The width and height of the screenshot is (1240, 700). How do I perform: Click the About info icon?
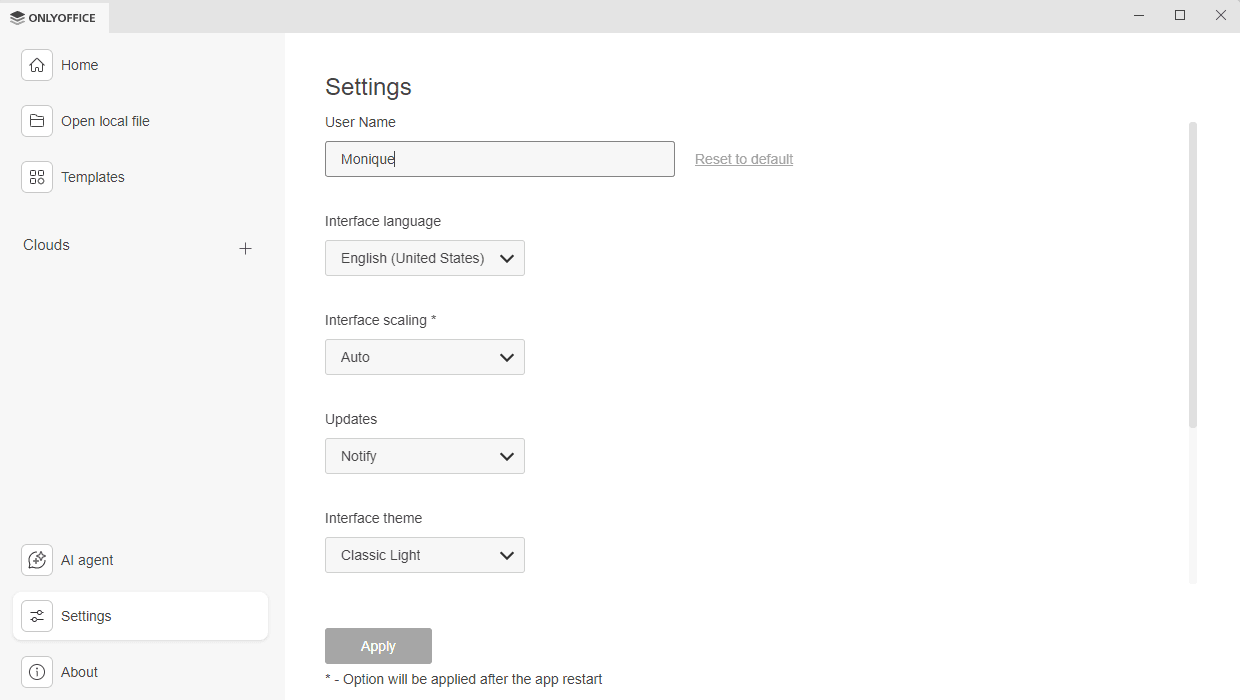coord(37,671)
